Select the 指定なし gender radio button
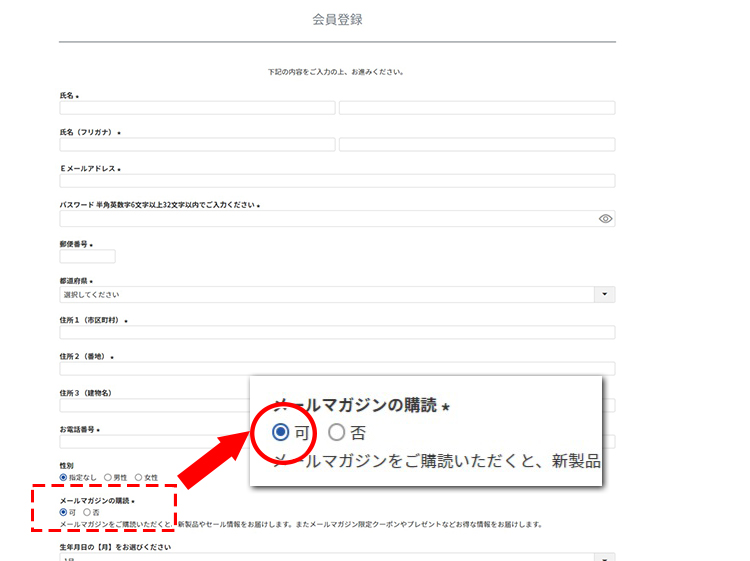Viewport: 750px width, 561px height. pos(64,477)
